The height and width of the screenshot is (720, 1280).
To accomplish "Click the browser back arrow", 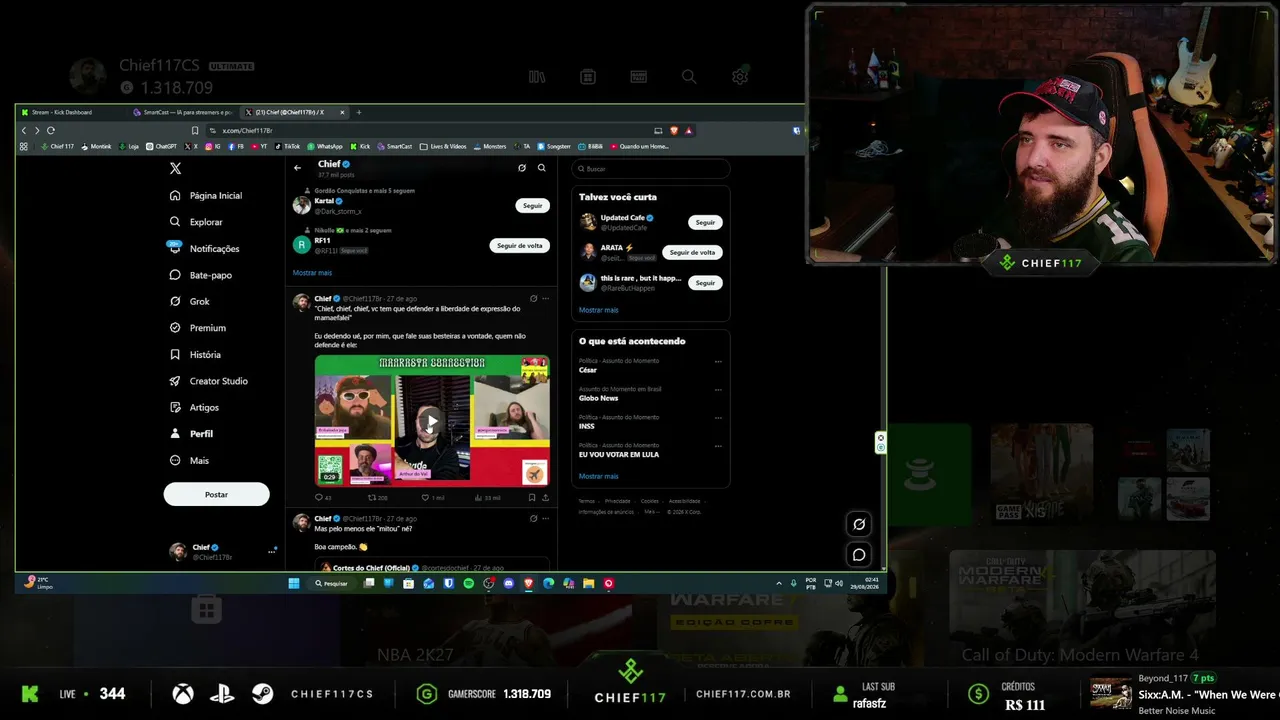I will 24,130.
